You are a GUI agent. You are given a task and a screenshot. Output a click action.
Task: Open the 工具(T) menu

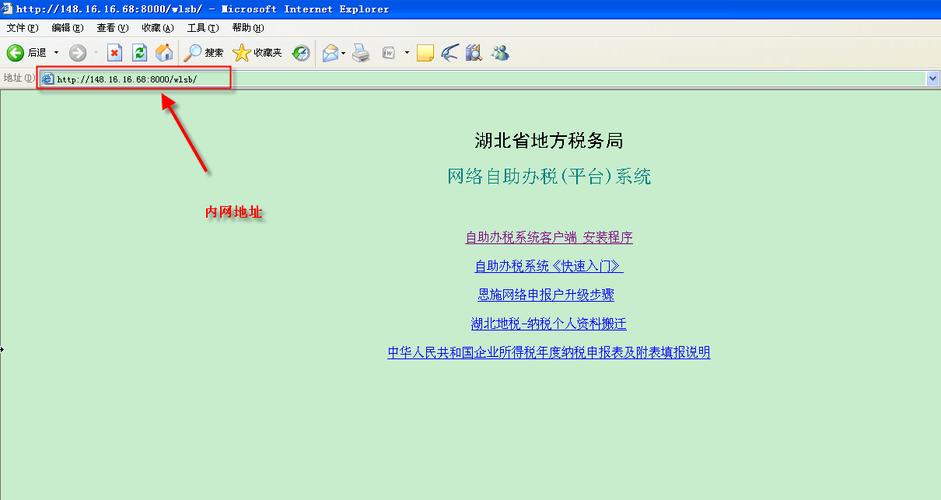pos(203,28)
